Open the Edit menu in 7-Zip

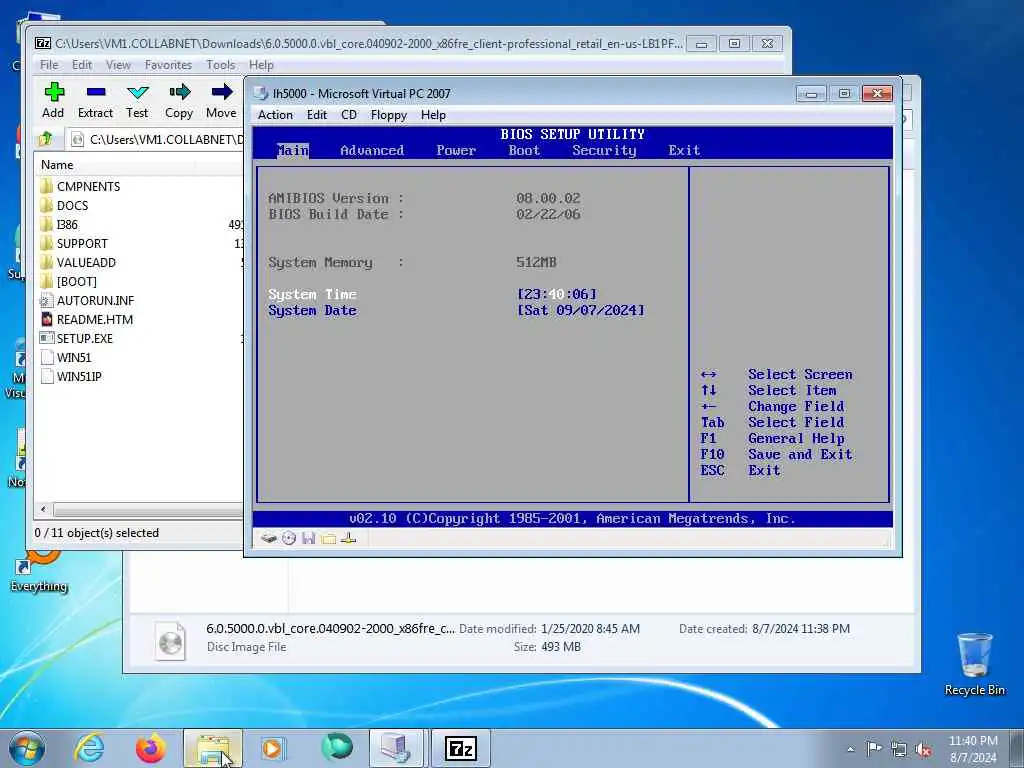click(82, 65)
